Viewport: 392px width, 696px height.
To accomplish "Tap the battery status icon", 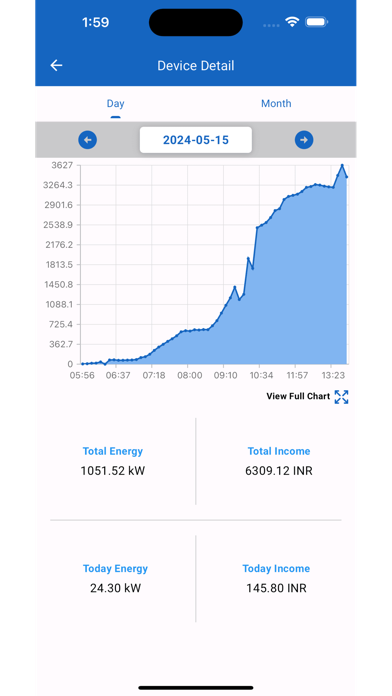I will tap(317, 22).
